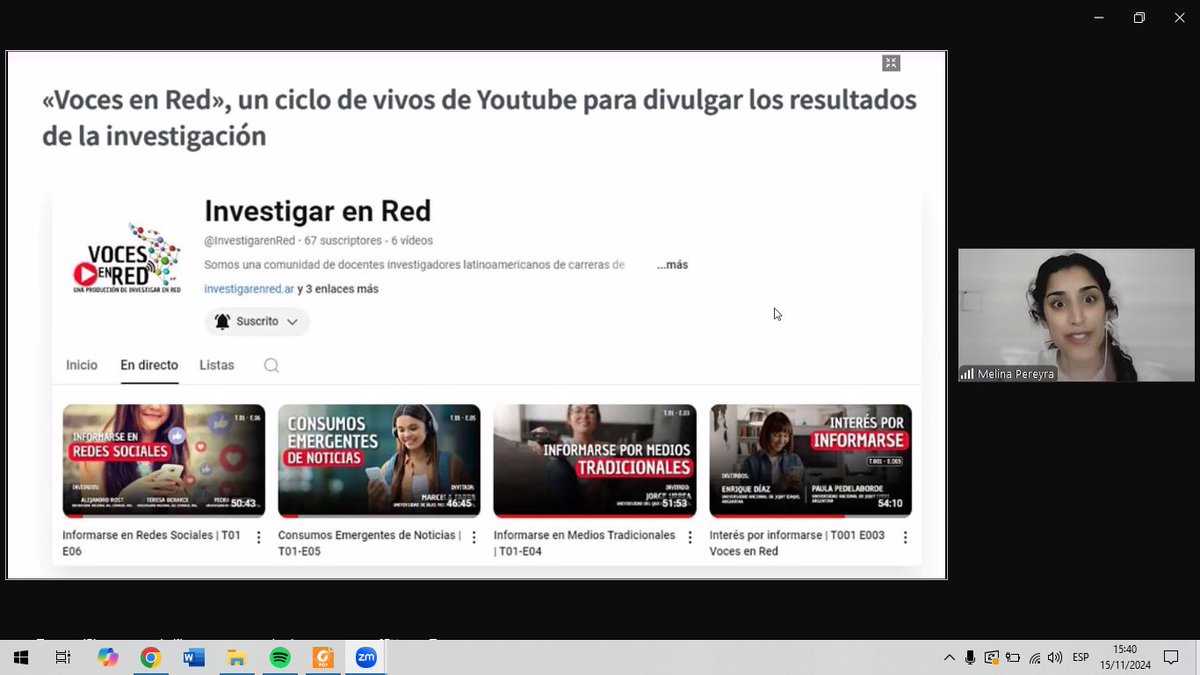Open the battery status tray icon
This screenshot has width=1200, height=675.
coord(1013,657)
